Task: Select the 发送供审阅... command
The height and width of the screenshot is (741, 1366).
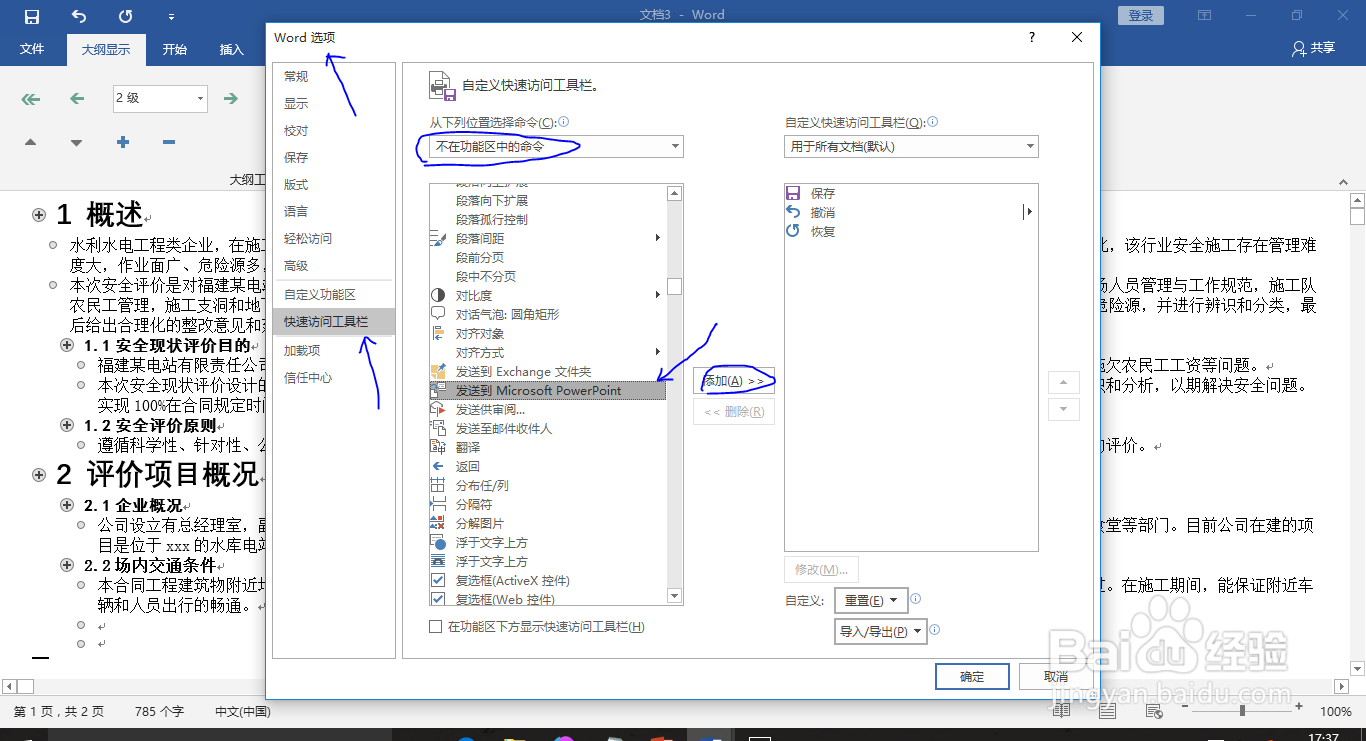Action: [x=547, y=409]
